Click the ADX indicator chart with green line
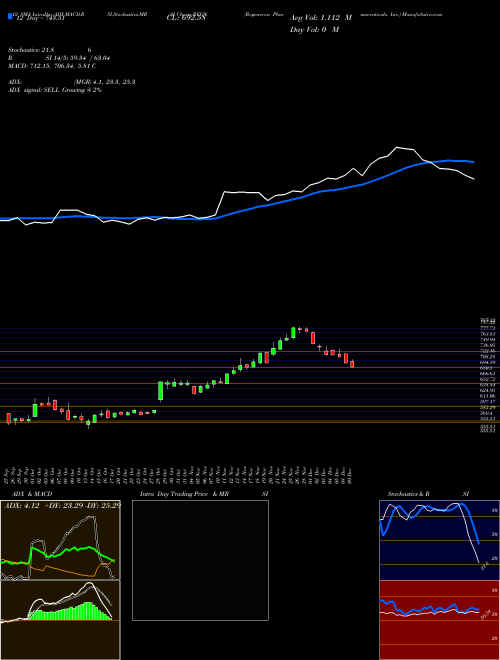This screenshot has height=660, width=500. coord(60,540)
